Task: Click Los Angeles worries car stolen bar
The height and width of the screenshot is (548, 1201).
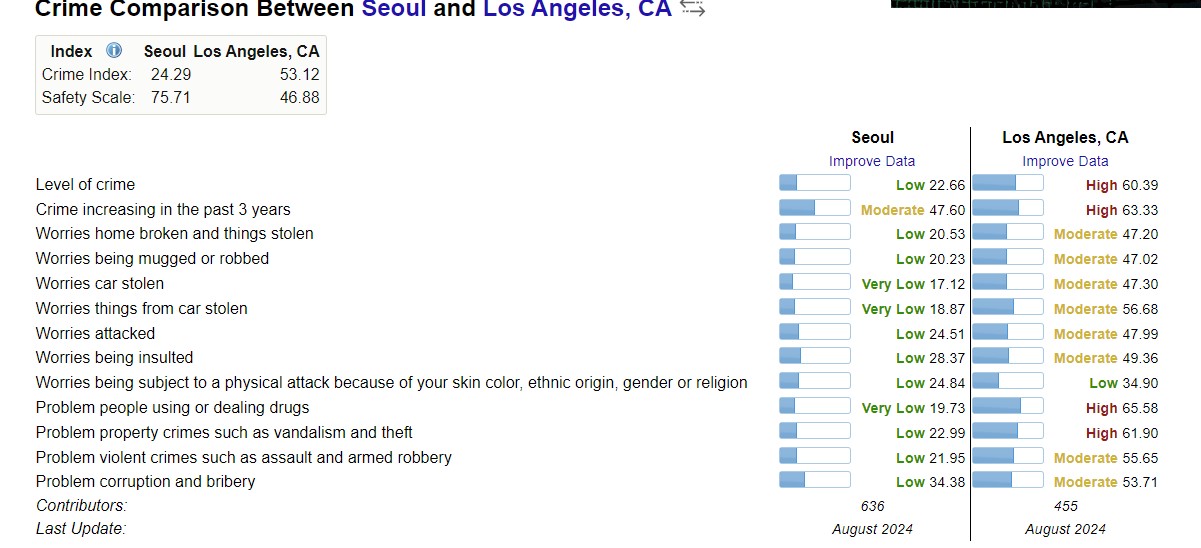Action: (x=1007, y=283)
